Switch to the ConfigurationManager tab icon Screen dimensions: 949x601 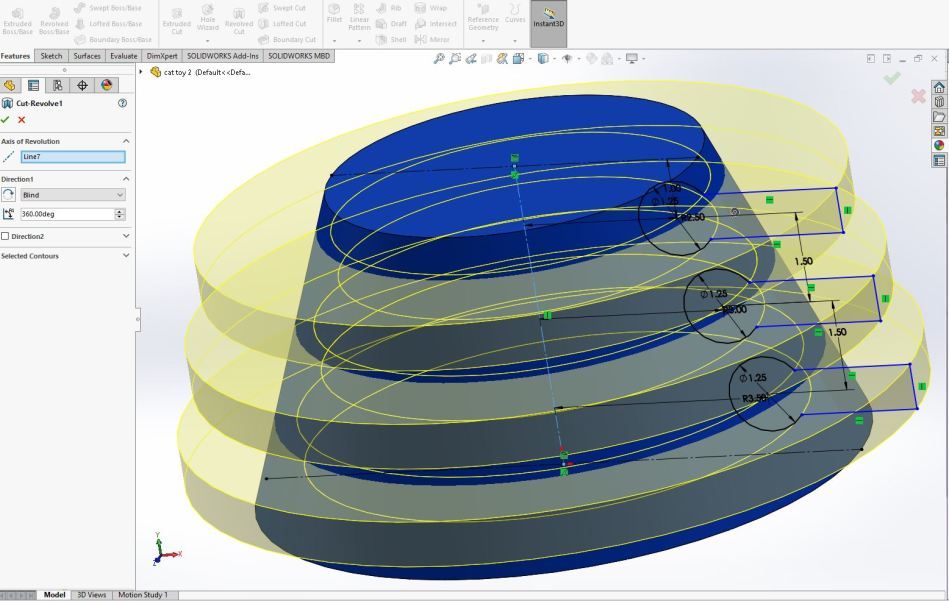click(58, 85)
